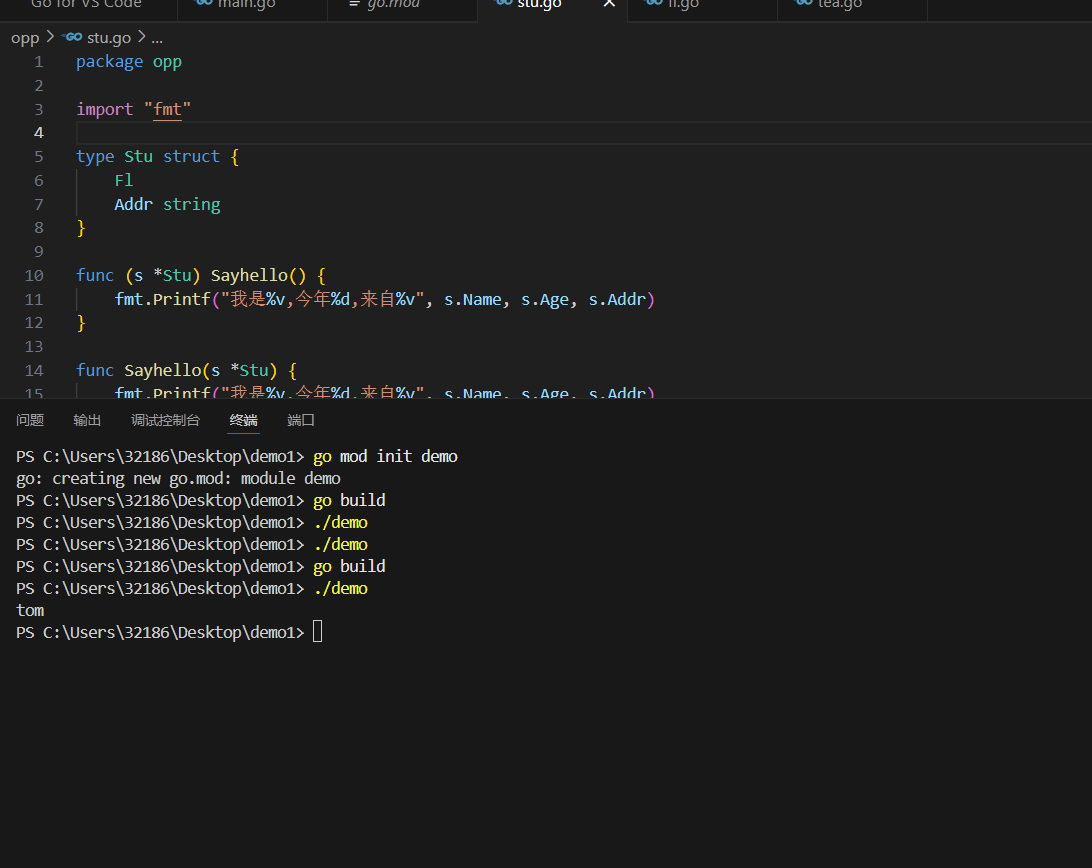The image size is (1092, 868).
Task: Switch to the tea.go editor tab
Action: coord(852,6)
